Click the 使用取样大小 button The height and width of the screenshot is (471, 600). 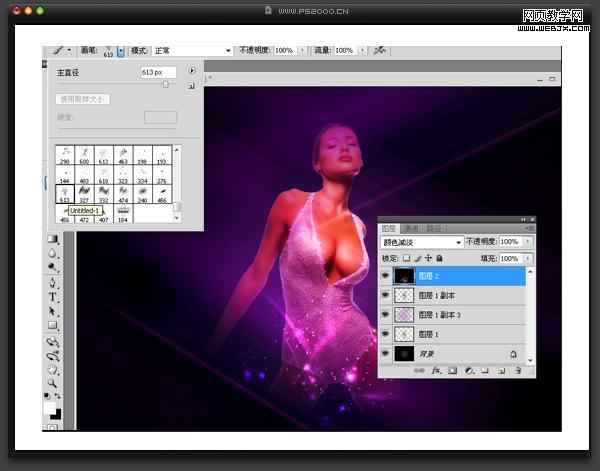point(83,99)
